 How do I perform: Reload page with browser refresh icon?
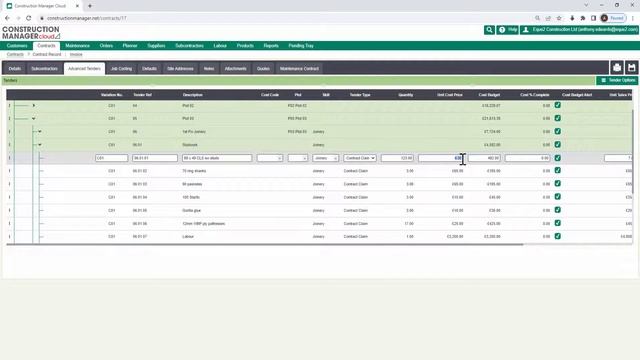click(29, 18)
